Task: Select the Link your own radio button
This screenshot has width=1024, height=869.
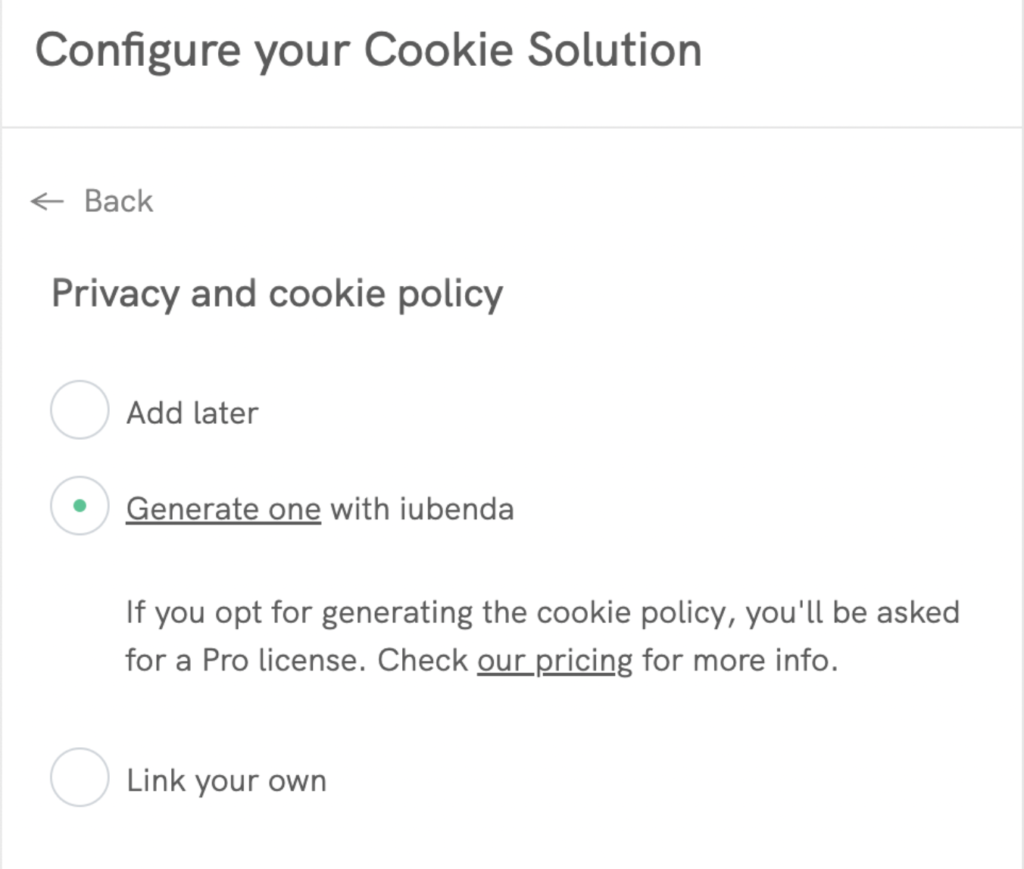Action: [79, 777]
